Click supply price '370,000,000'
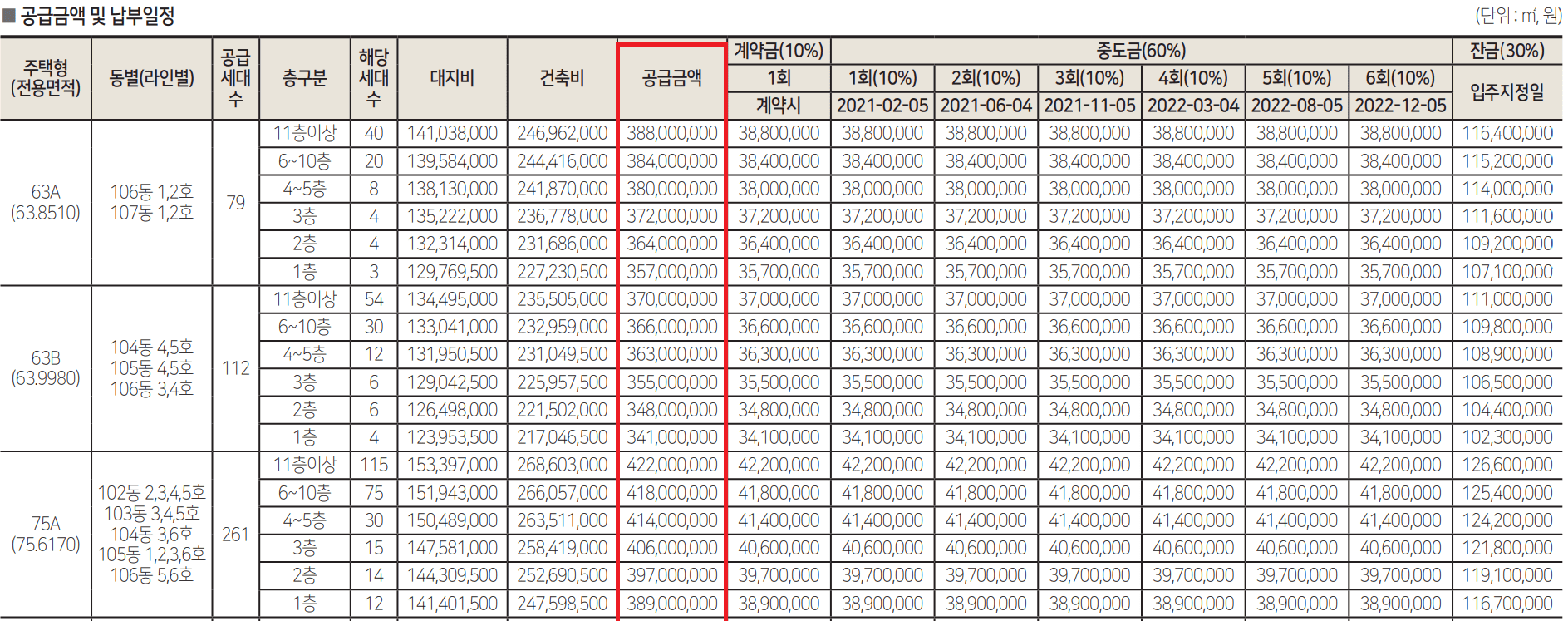The height and width of the screenshot is (621, 1568). click(x=672, y=299)
